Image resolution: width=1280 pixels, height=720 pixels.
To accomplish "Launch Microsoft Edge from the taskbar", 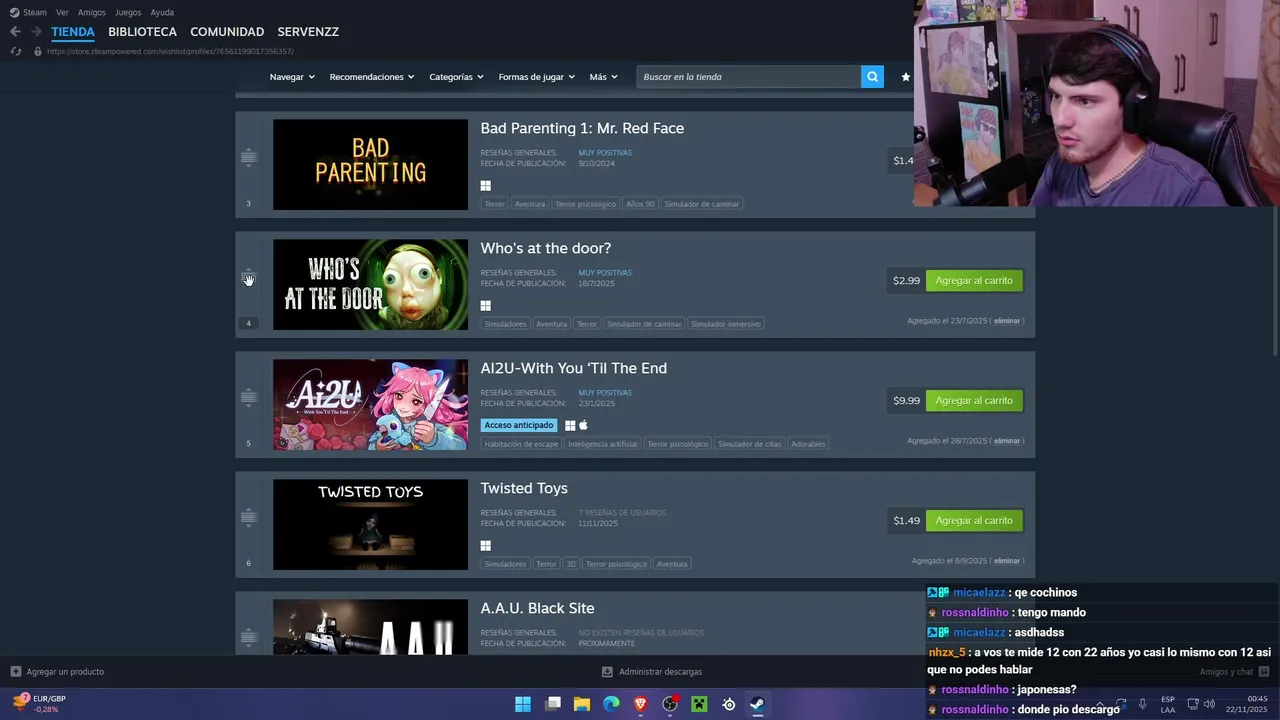I will [x=611, y=704].
